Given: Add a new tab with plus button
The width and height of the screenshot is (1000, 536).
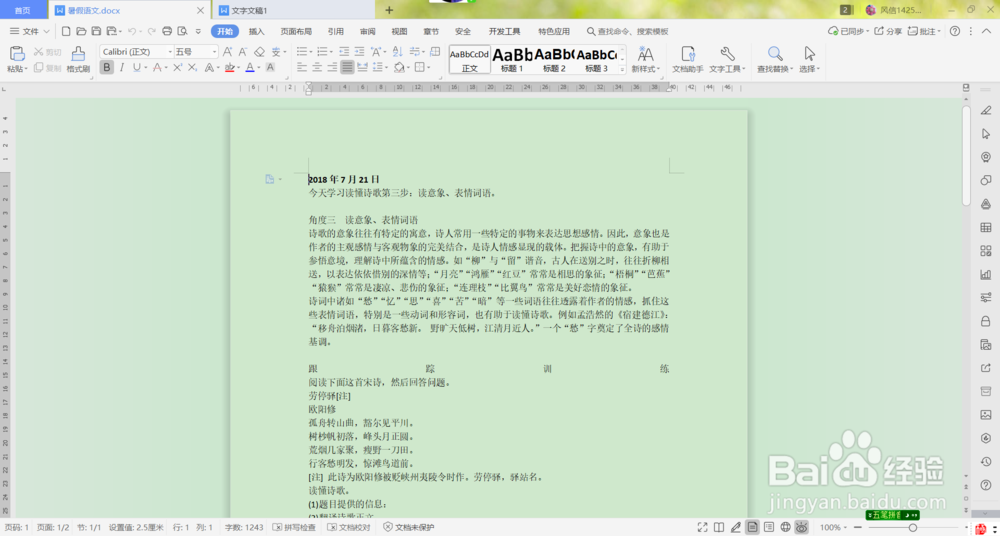Looking at the screenshot, I should point(389,10).
